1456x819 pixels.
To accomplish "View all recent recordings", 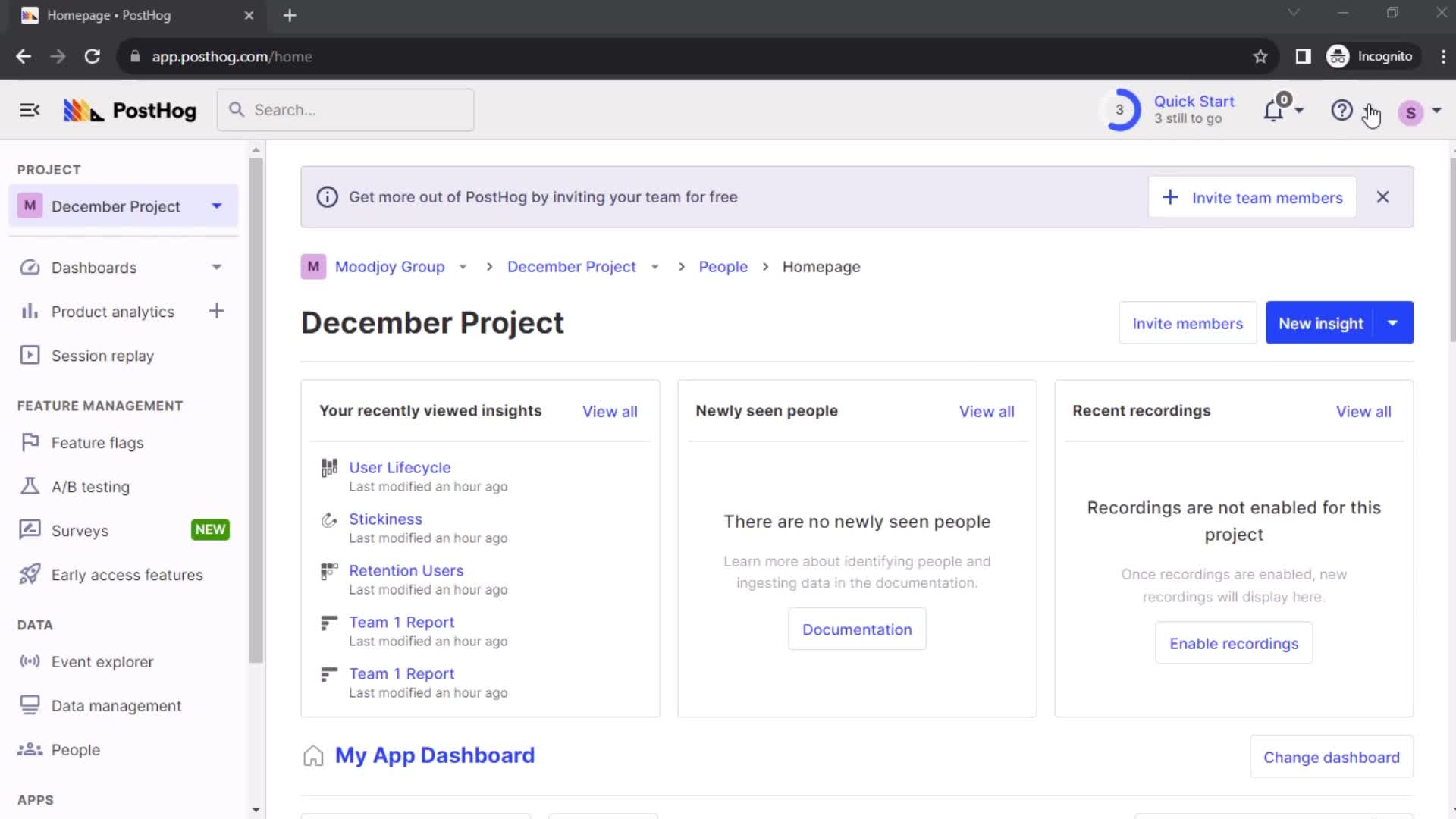I will coord(1363,412).
